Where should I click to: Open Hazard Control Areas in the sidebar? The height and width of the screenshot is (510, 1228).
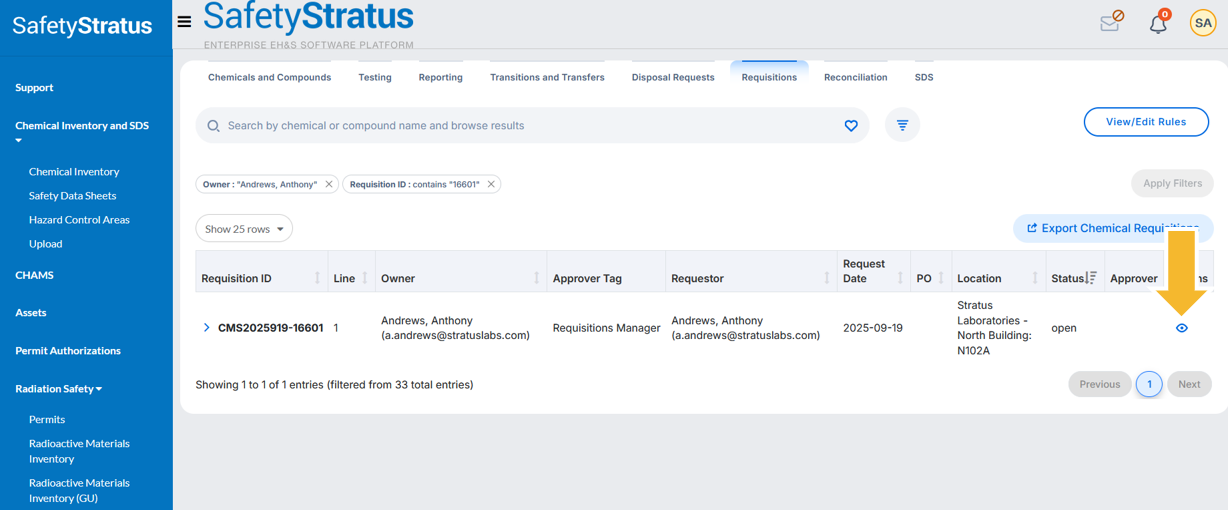pos(79,220)
